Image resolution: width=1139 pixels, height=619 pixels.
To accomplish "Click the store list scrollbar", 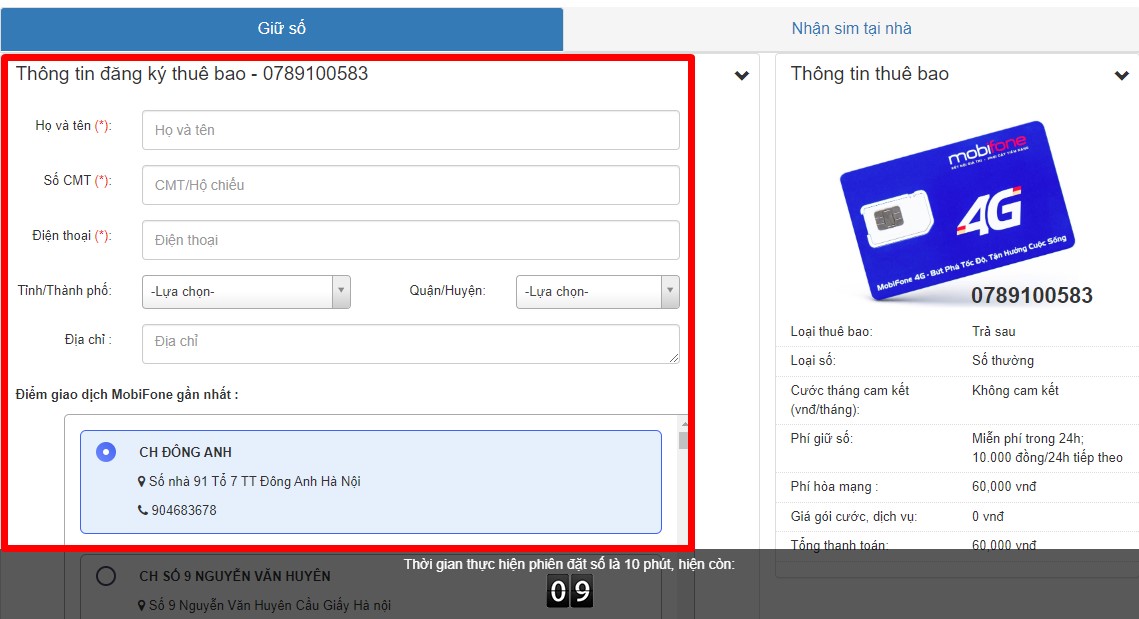I will click(683, 480).
